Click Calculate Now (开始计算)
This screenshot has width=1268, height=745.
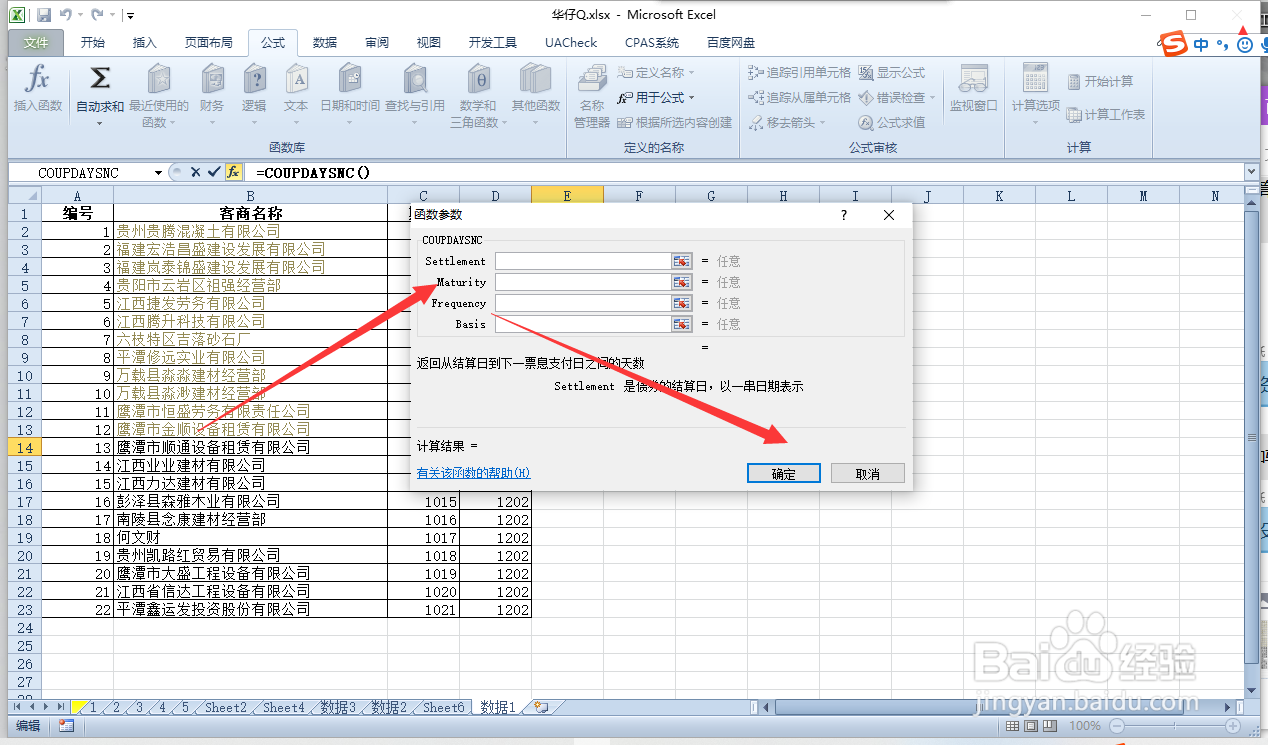point(1100,81)
